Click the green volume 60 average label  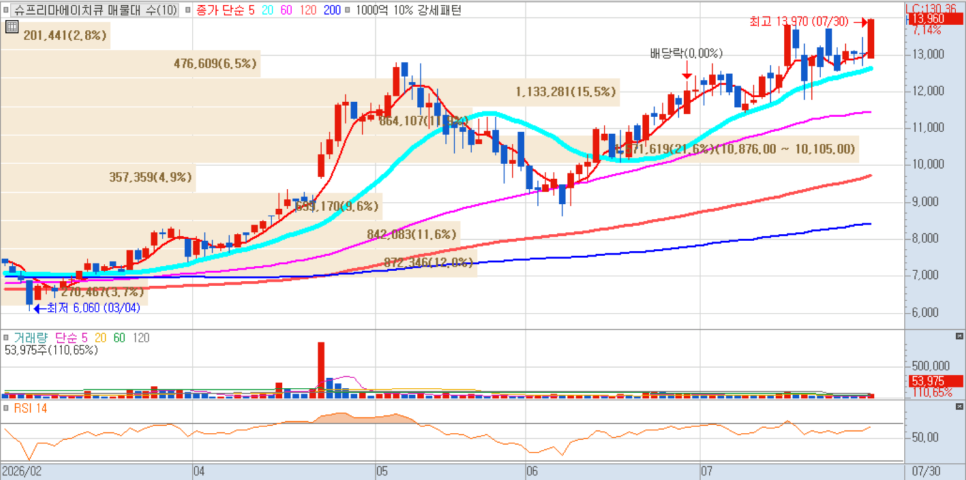119,338
